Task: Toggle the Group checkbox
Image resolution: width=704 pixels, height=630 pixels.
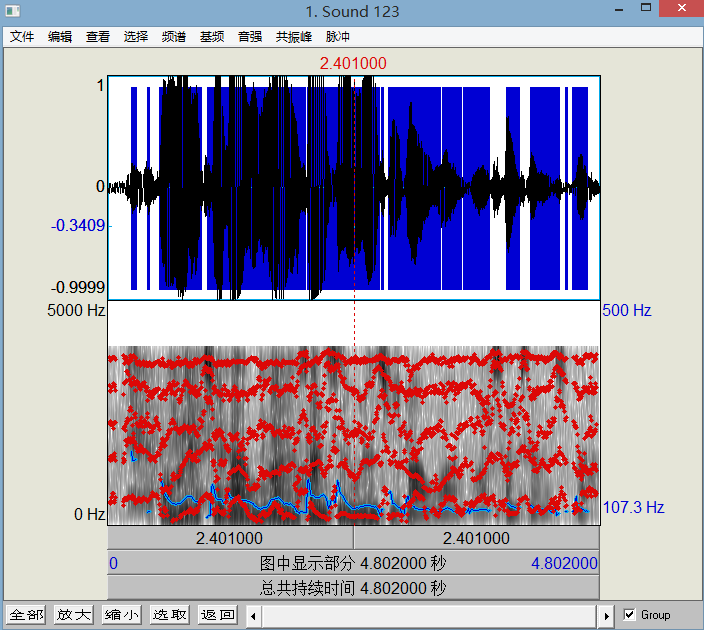Action: (x=629, y=614)
